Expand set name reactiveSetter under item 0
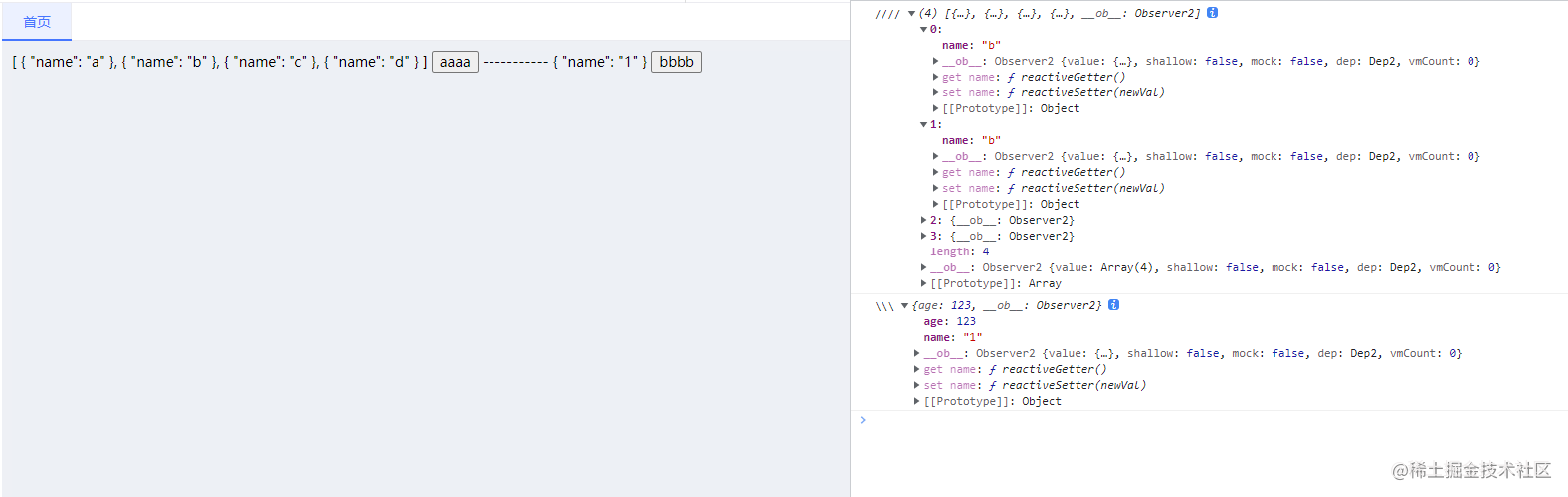 [x=935, y=93]
